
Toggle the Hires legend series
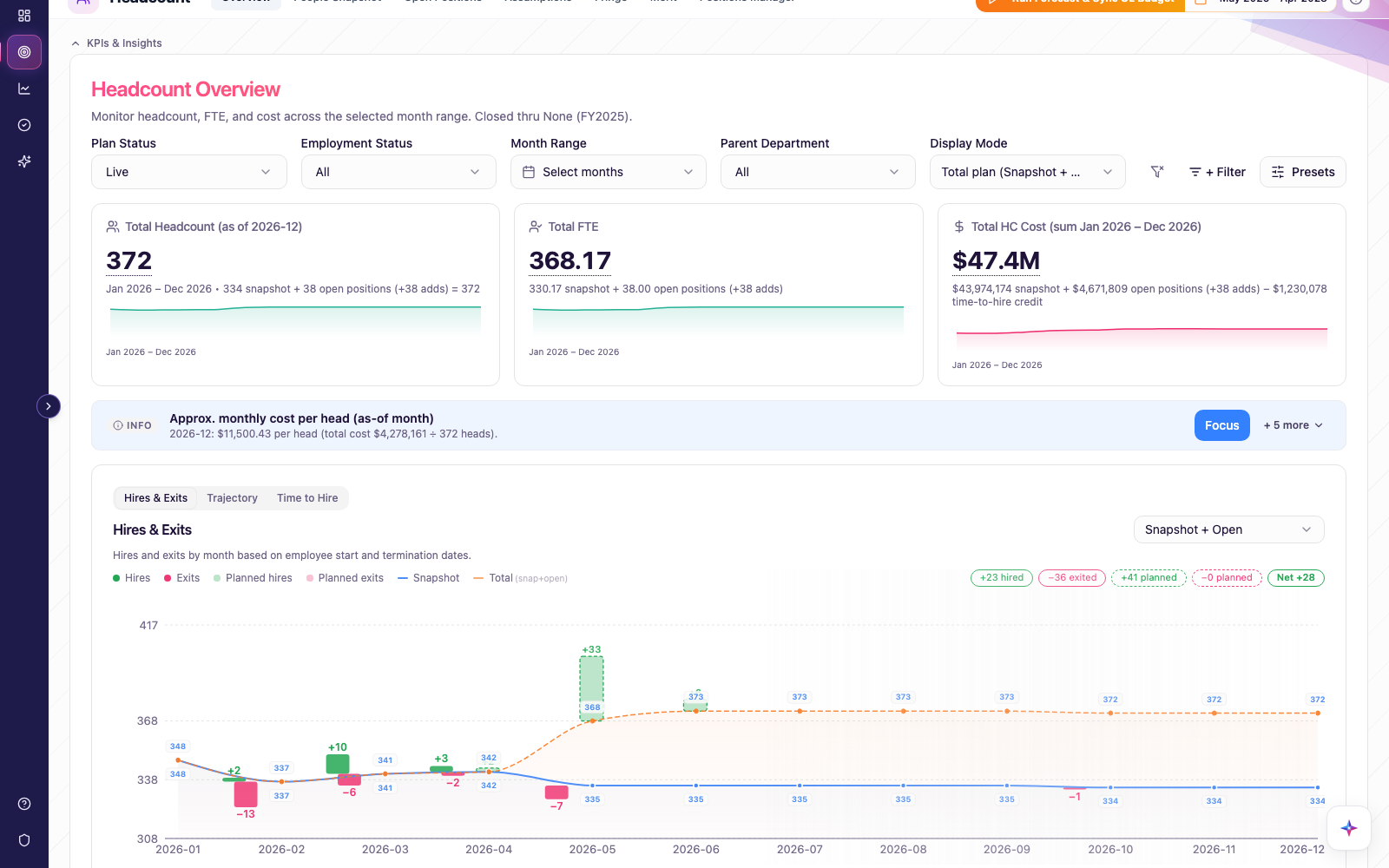(131, 578)
